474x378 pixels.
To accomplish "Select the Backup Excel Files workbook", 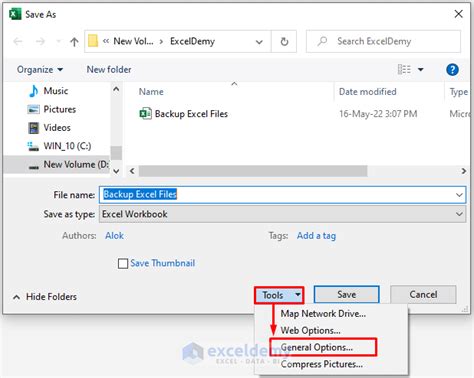I will pyautogui.click(x=191, y=114).
